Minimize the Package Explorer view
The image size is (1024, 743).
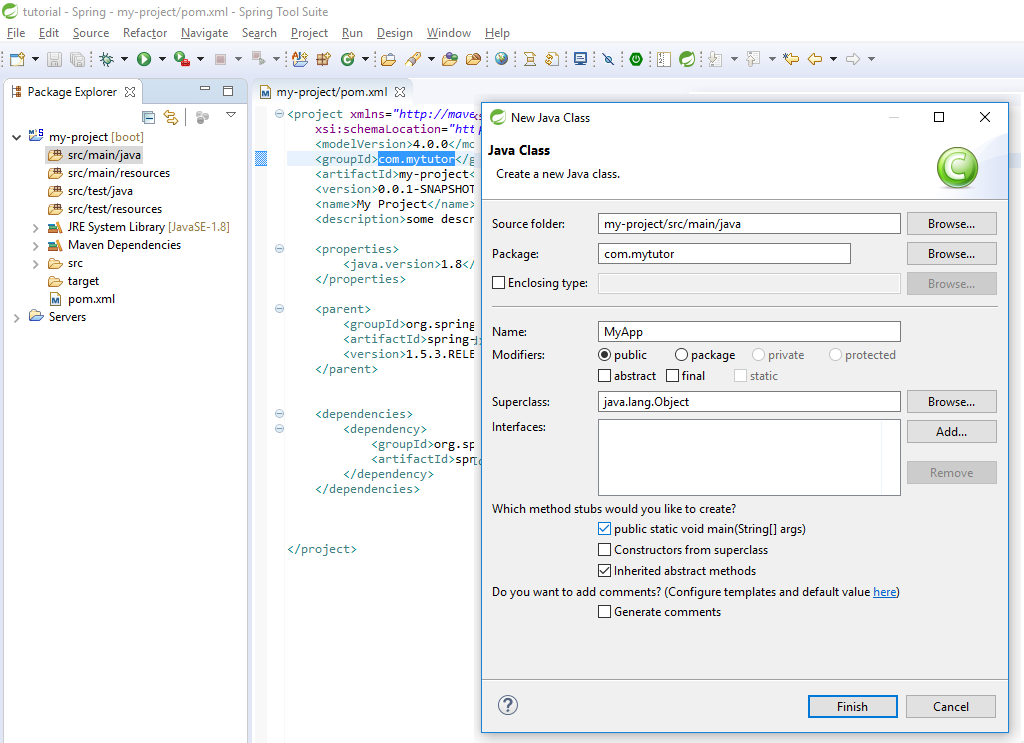click(205, 89)
